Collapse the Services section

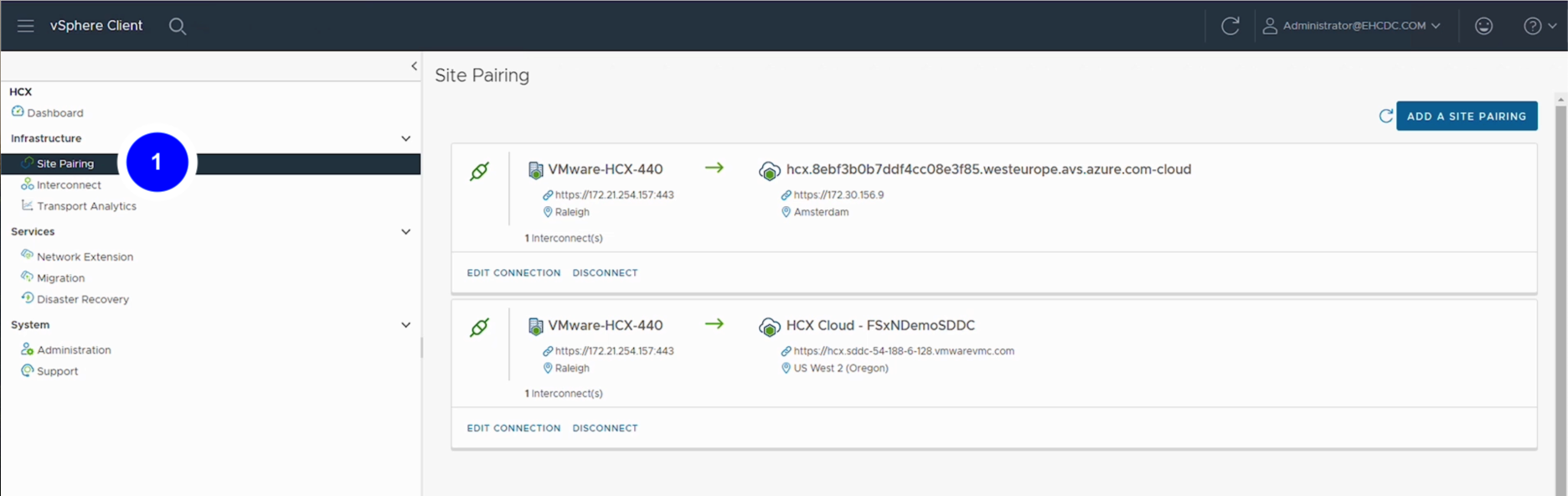pos(405,231)
